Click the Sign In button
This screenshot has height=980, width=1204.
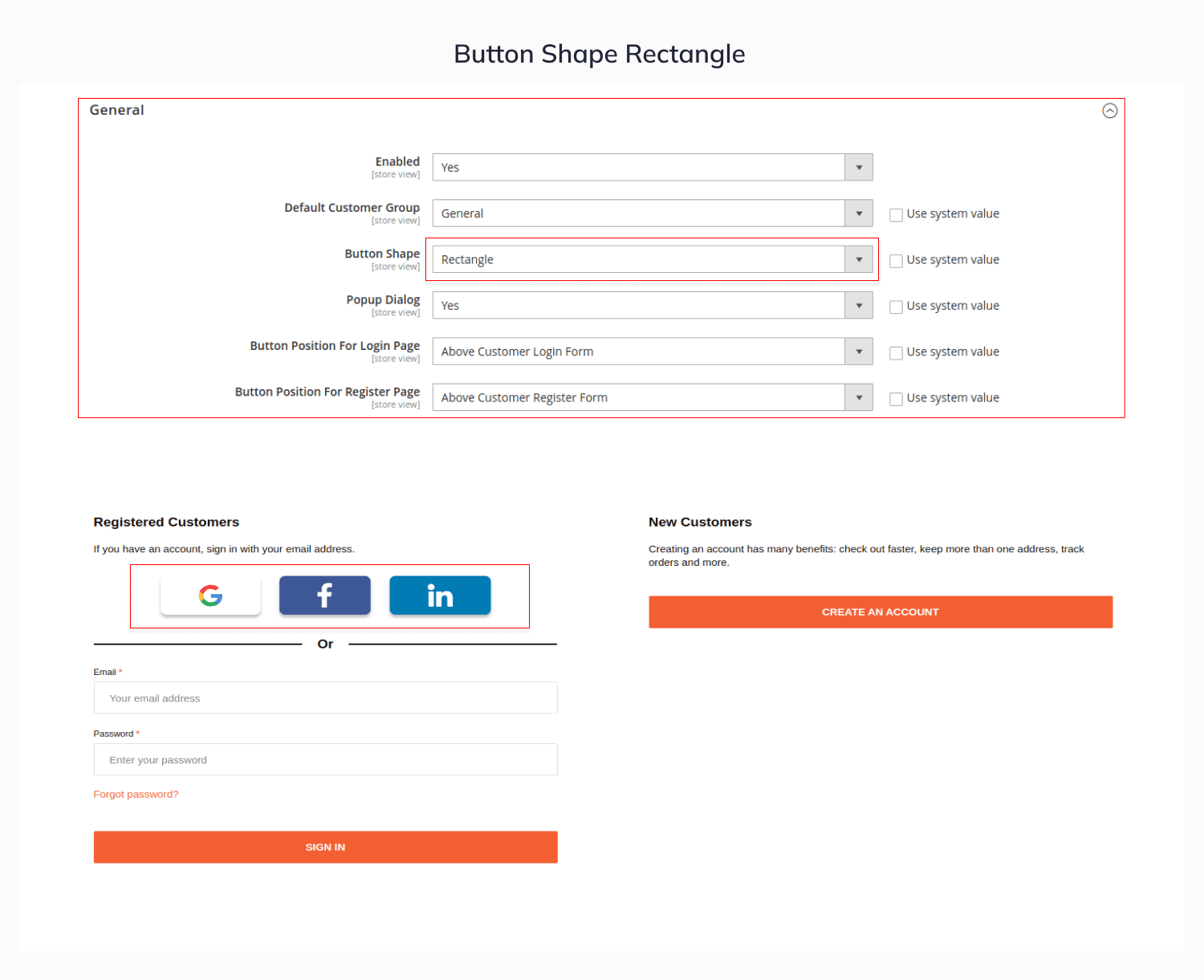(x=325, y=847)
